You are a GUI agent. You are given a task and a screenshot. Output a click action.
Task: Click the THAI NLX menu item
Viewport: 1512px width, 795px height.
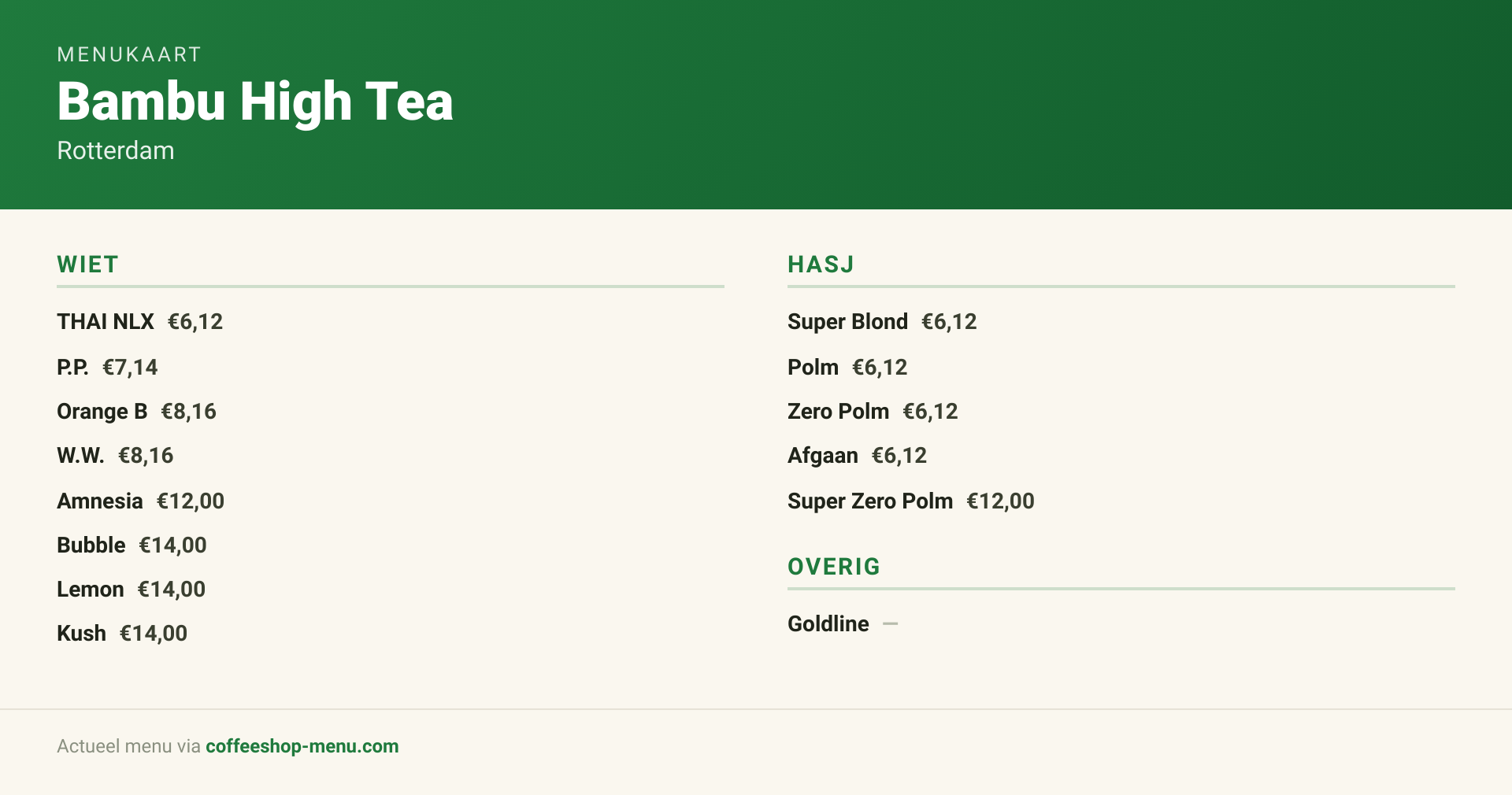tap(140, 321)
